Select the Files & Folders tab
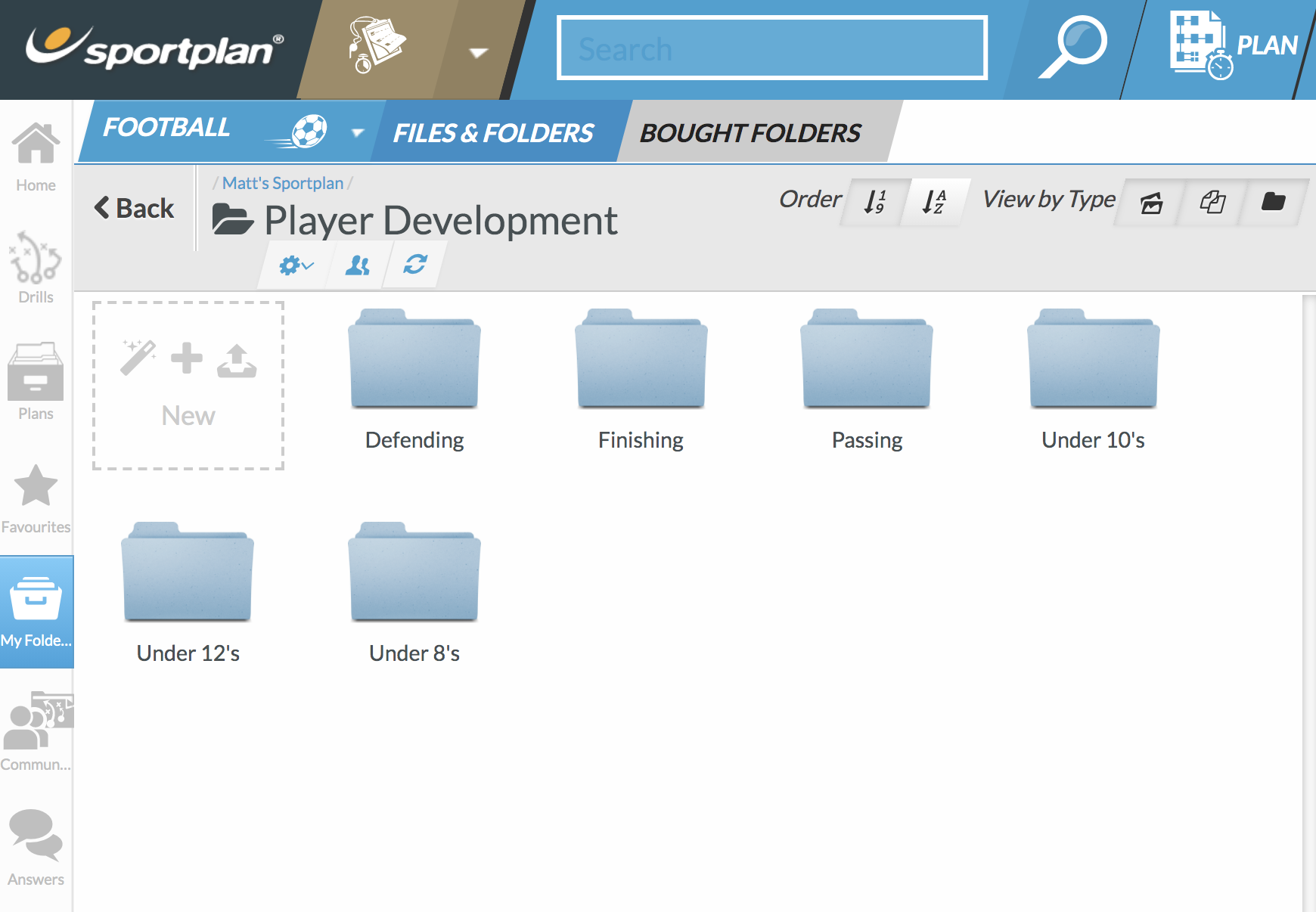1316x912 pixels. tap(493, 133)
